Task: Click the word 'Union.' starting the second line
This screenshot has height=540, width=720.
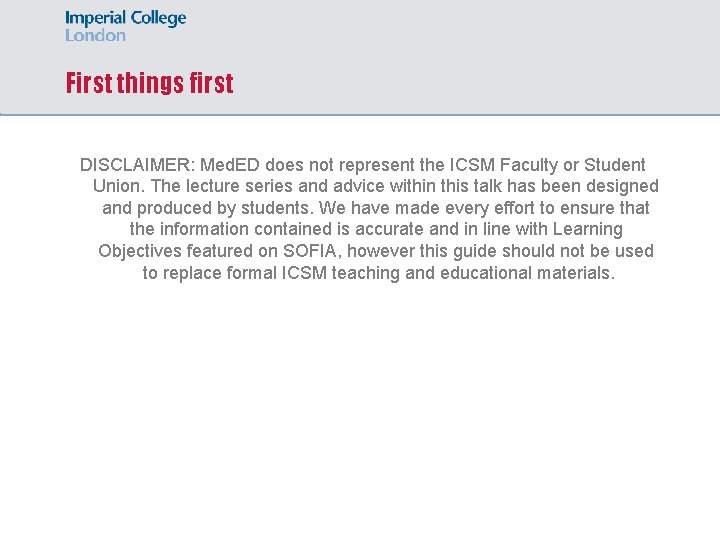Action: [118, 186]
